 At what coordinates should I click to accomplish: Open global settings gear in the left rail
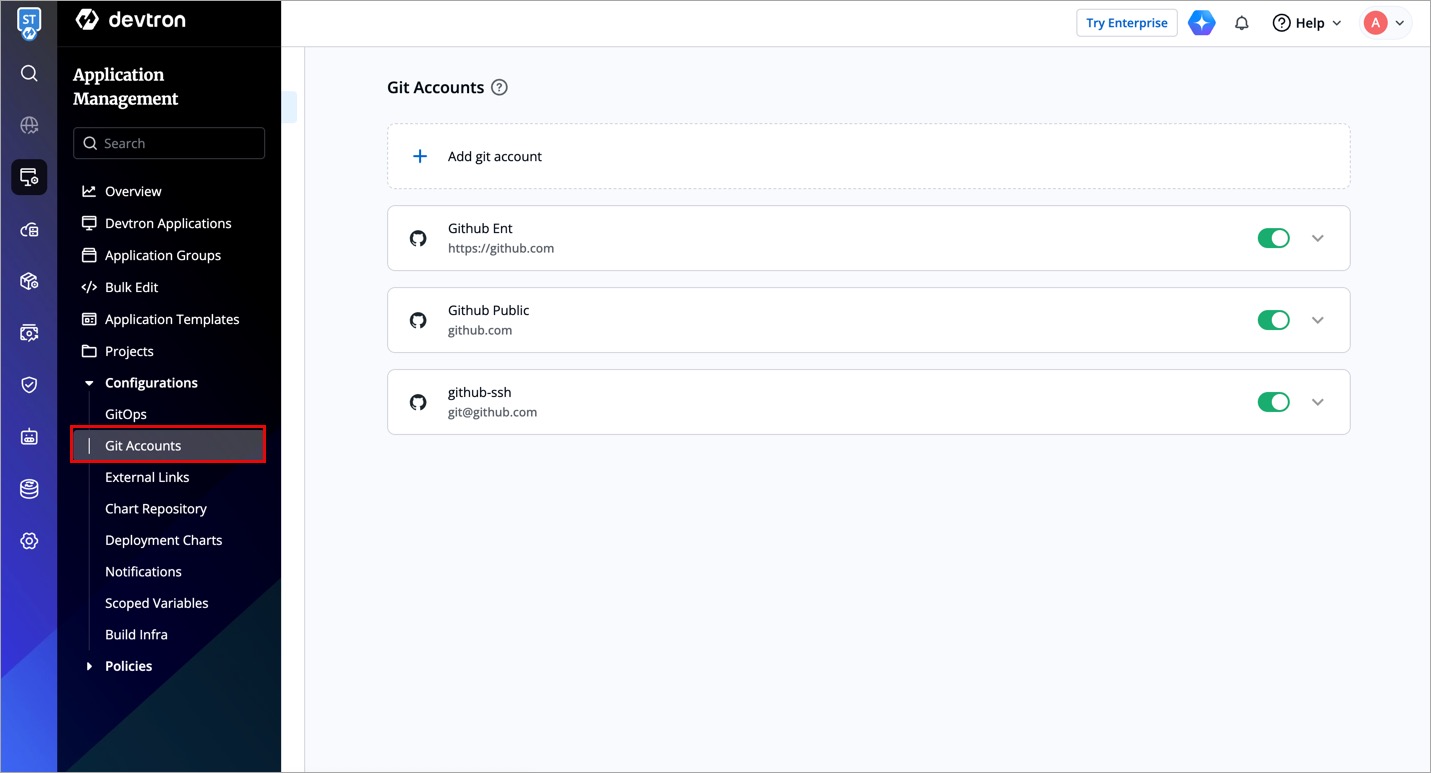click(x=29, y=541)
